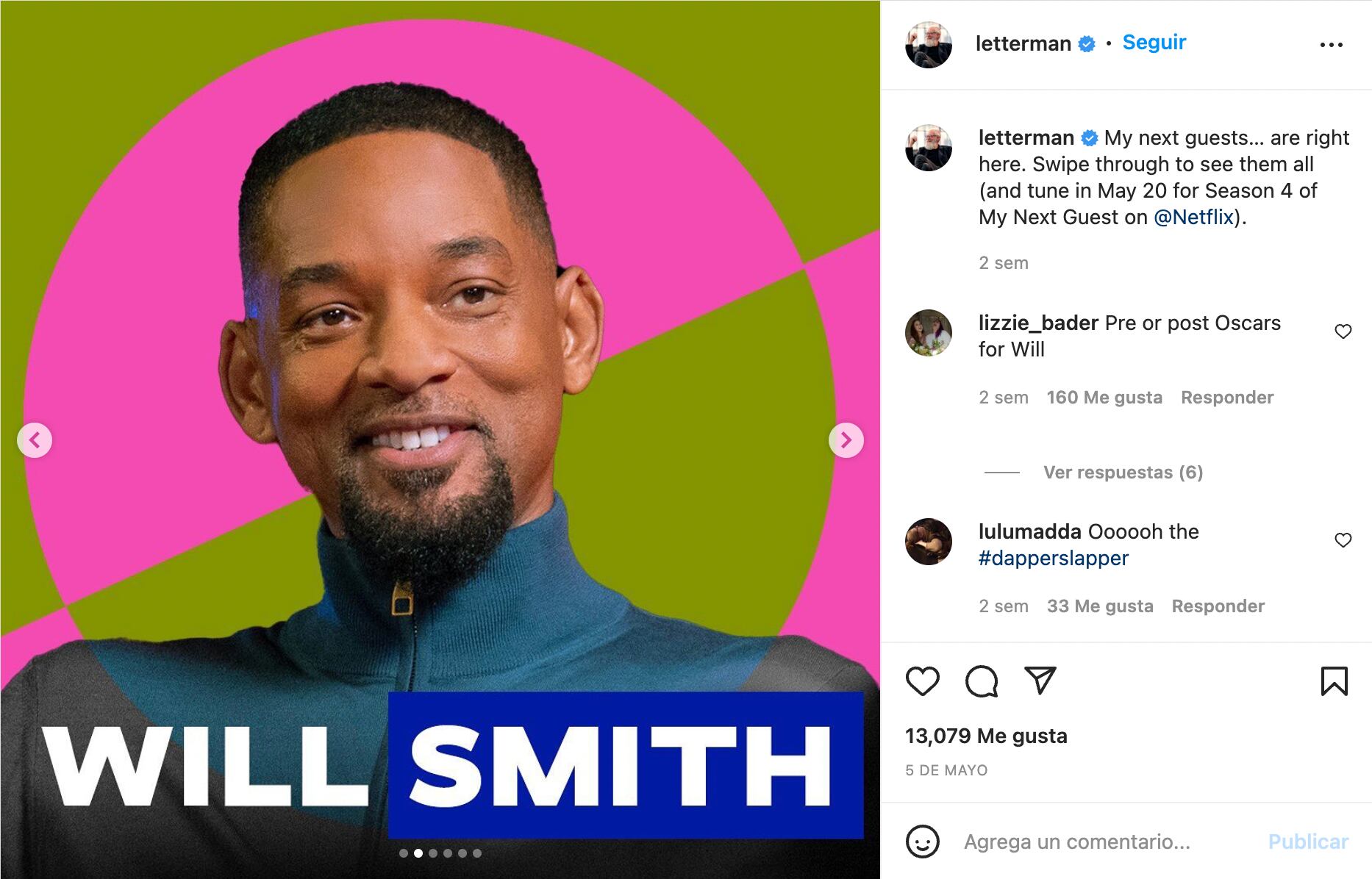Open the three-dot more options menu

click(x=1332, y=45)
